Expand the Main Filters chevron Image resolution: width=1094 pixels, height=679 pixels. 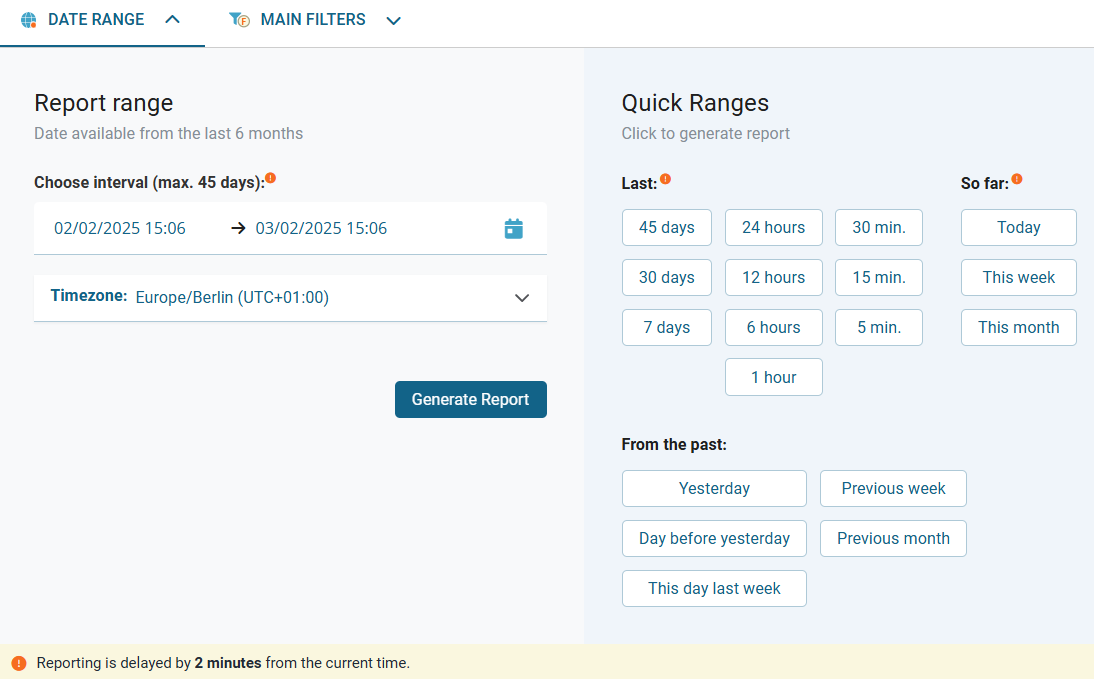point(394,21)
